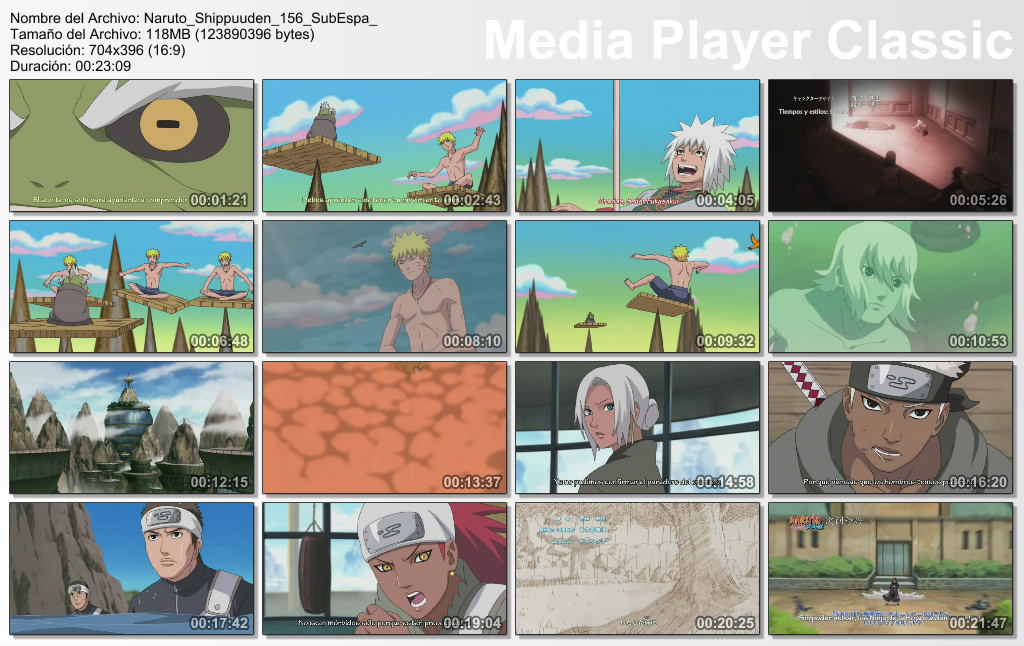Click the resolution text 704x396 (16:9)
This screenshot has height=646, width=1024.
(x=136, y=50)
